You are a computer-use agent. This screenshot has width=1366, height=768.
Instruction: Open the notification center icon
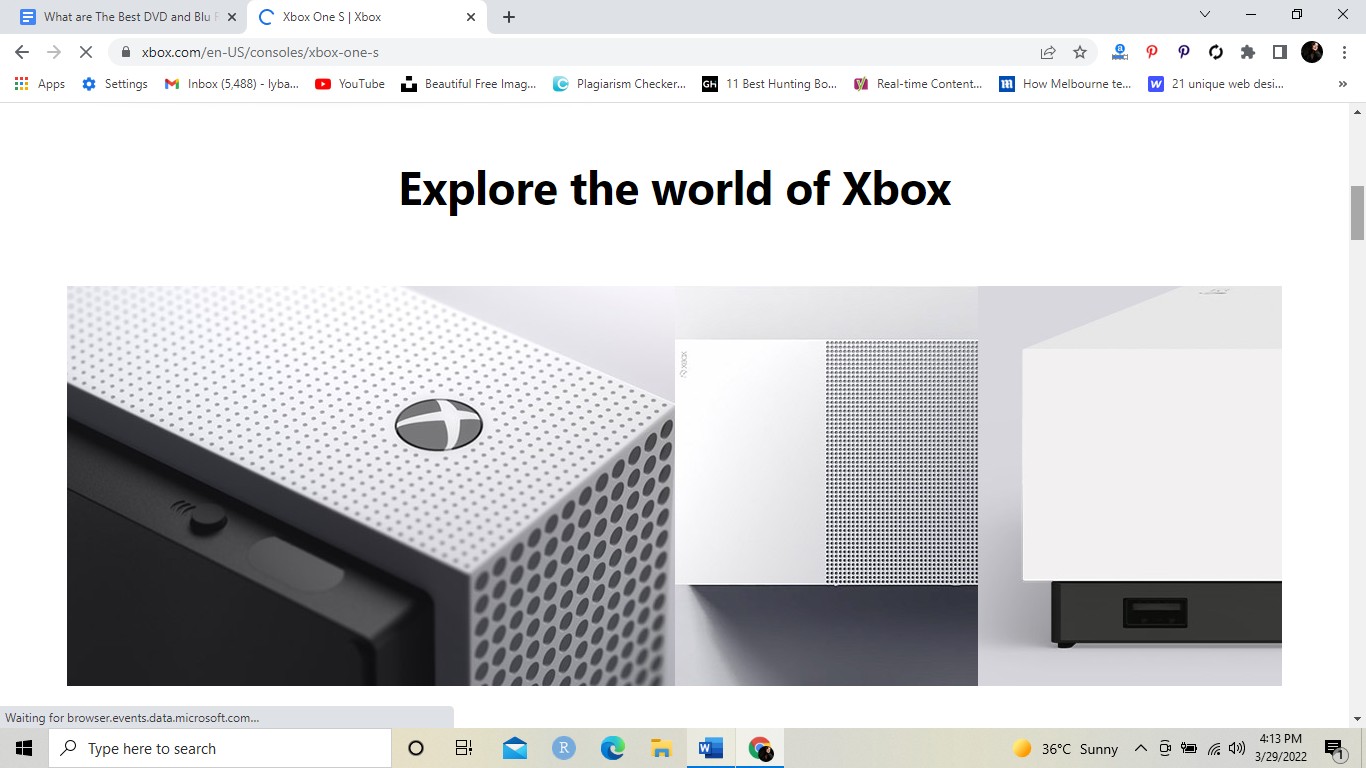point(1334,748)
